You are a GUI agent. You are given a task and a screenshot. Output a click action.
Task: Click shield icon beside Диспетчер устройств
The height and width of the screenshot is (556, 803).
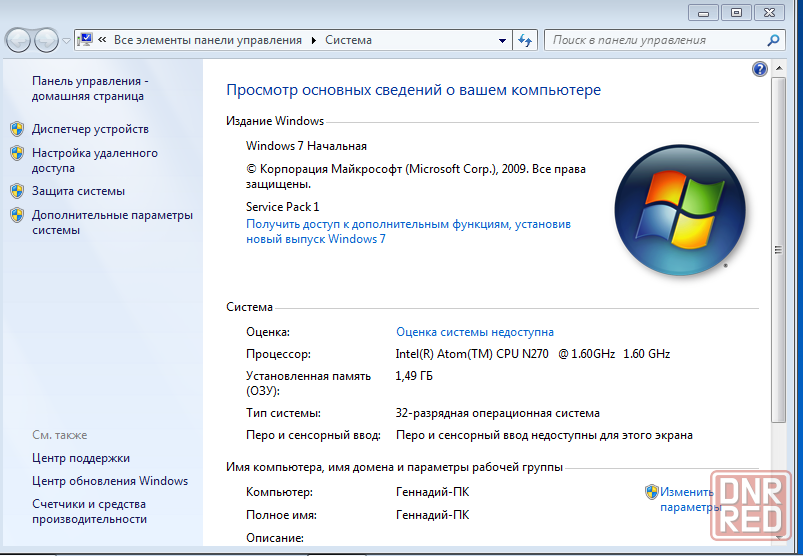(16, 129)
